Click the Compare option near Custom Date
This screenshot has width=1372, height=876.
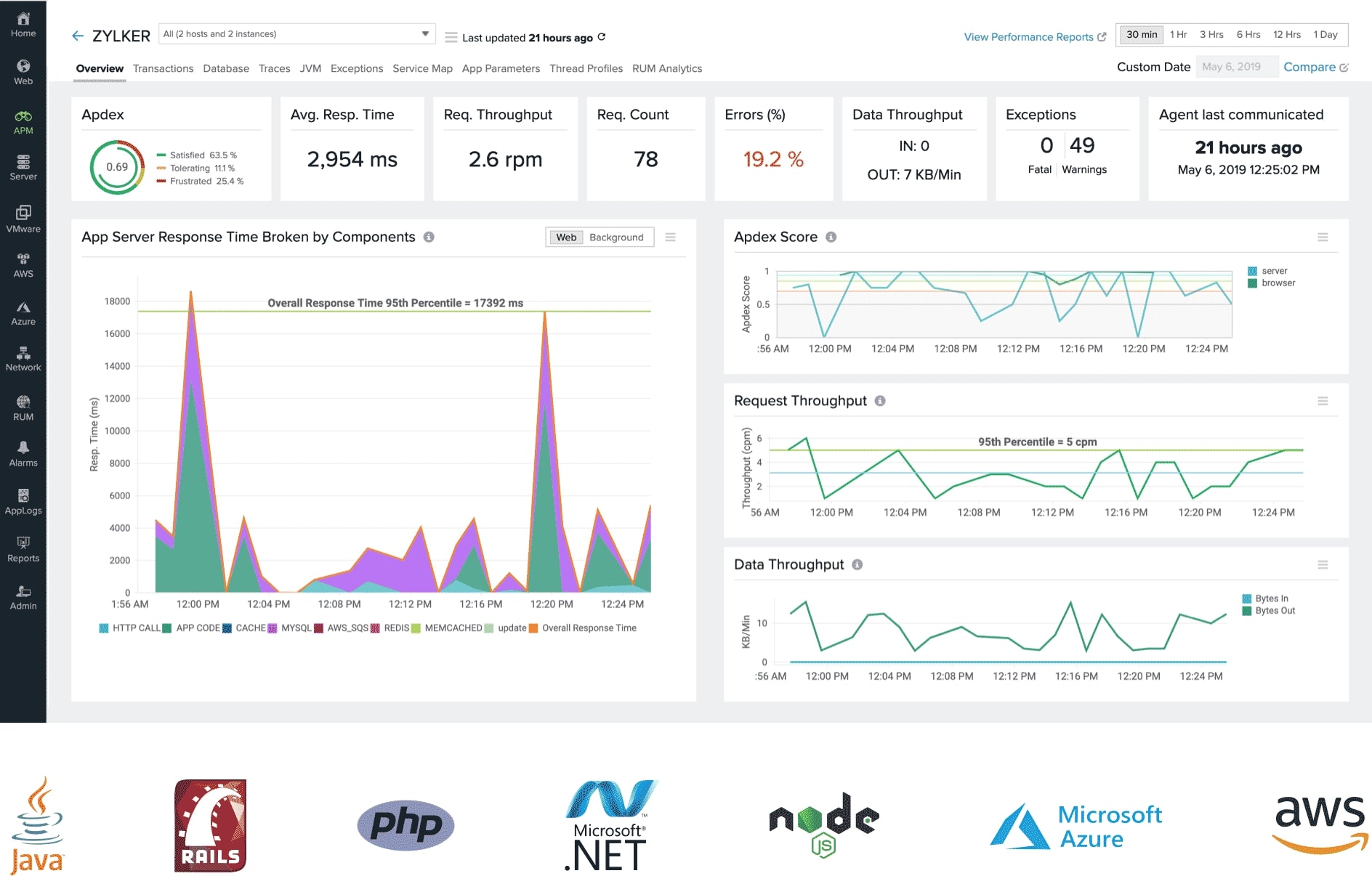(1310, 67)
